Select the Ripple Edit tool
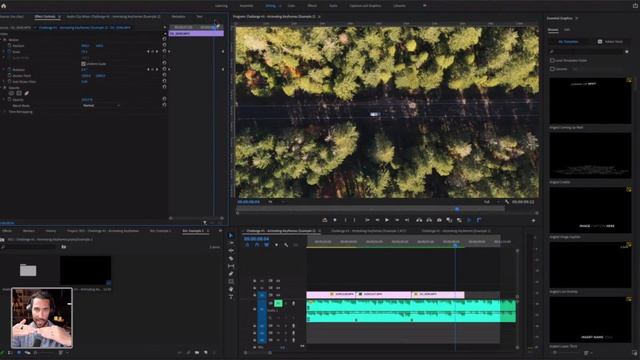 [x=231, y=251]
